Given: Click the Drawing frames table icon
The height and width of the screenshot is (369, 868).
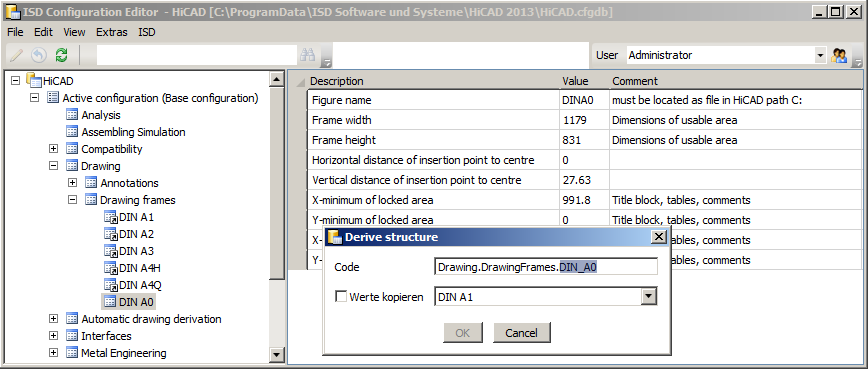Looking at the screenshot, I should pos(91,200).
